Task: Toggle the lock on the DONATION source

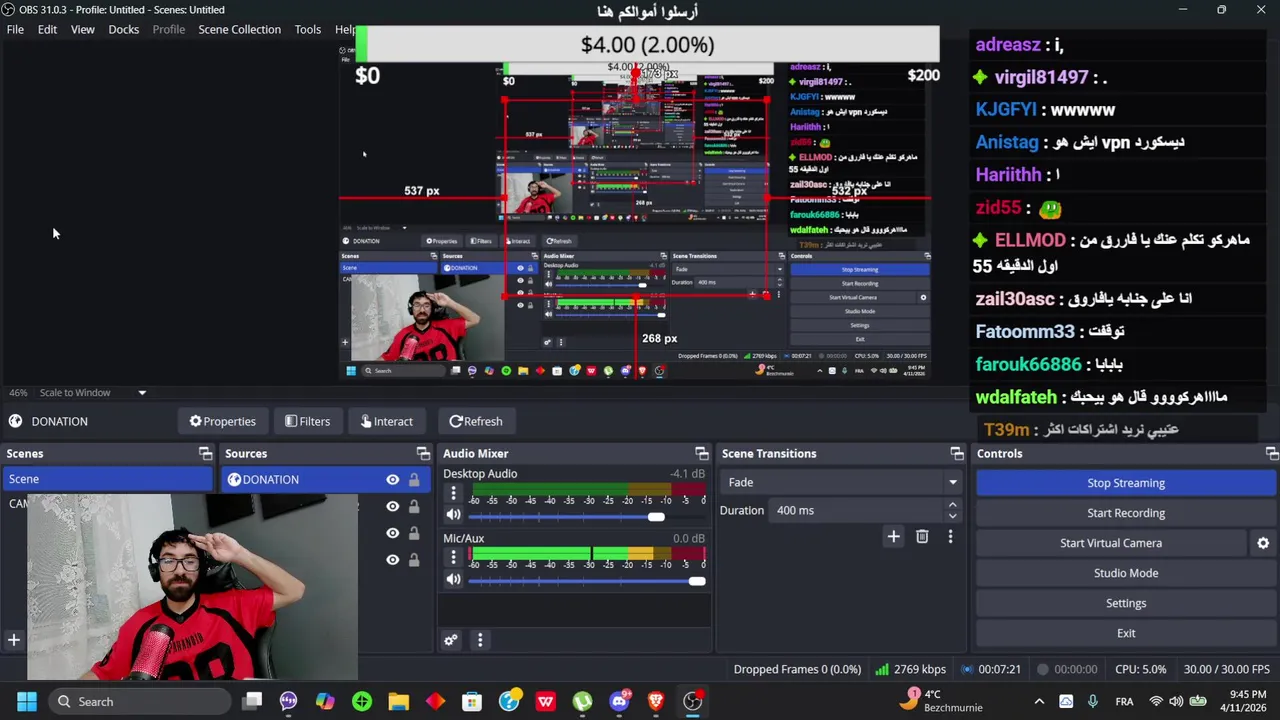Action: tap(414, 480)
